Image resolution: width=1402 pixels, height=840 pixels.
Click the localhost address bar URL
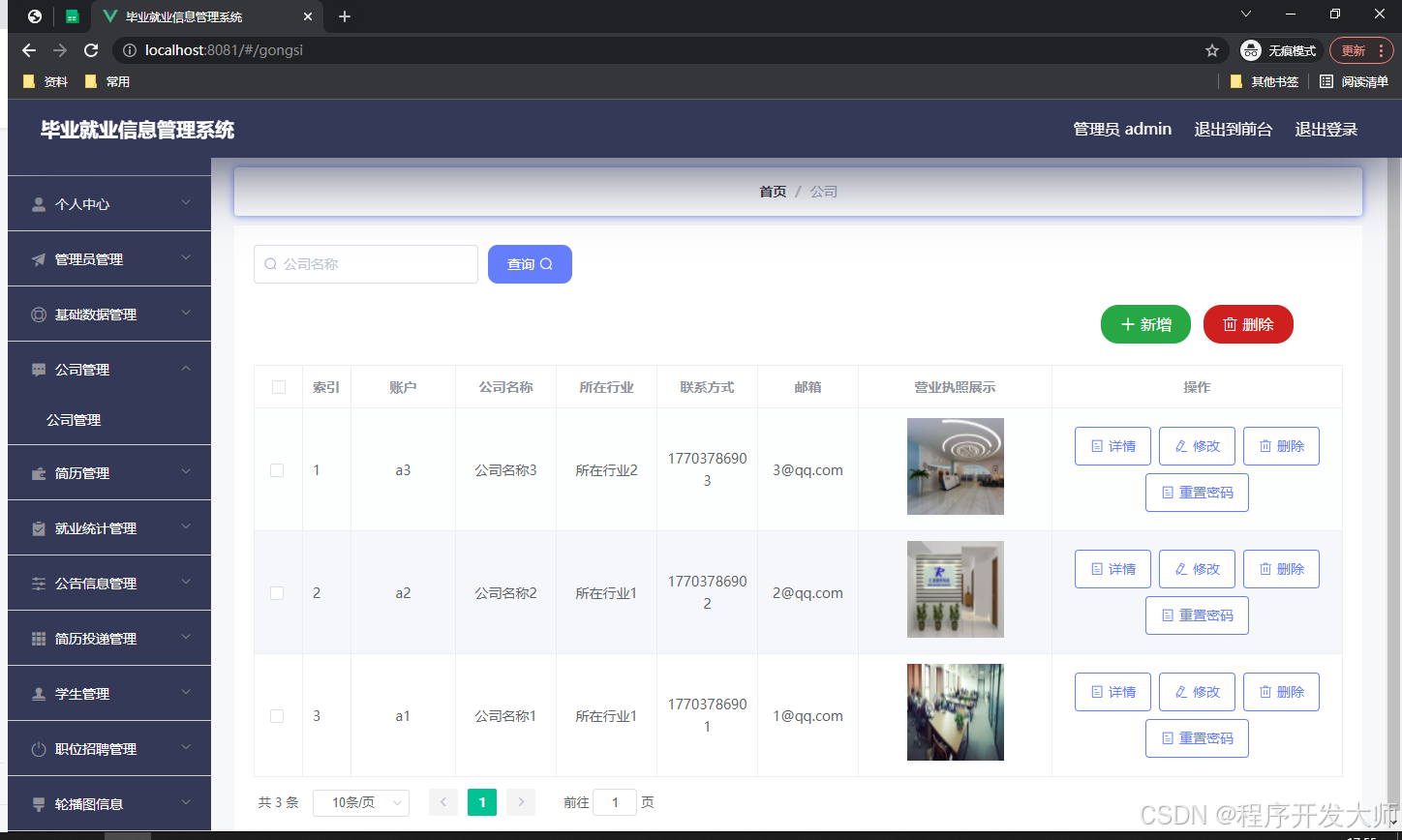click(x=224, y=50)
